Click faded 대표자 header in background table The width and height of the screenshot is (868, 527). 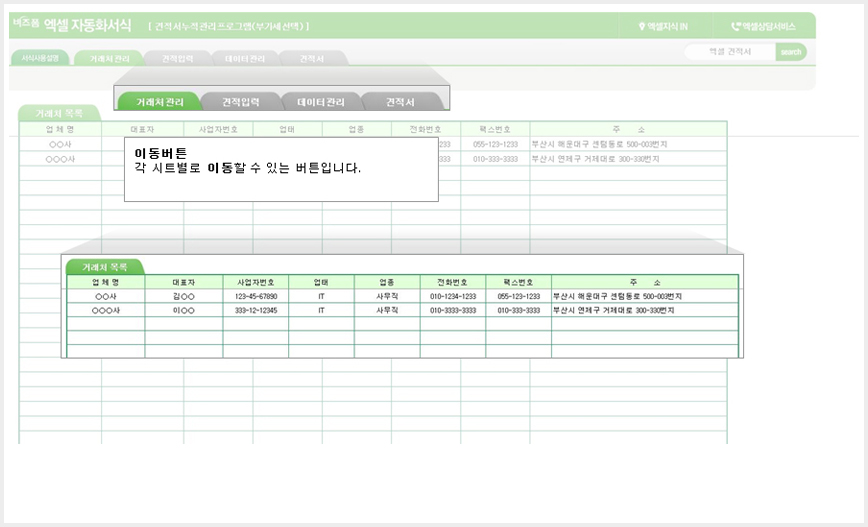point(142,130)
